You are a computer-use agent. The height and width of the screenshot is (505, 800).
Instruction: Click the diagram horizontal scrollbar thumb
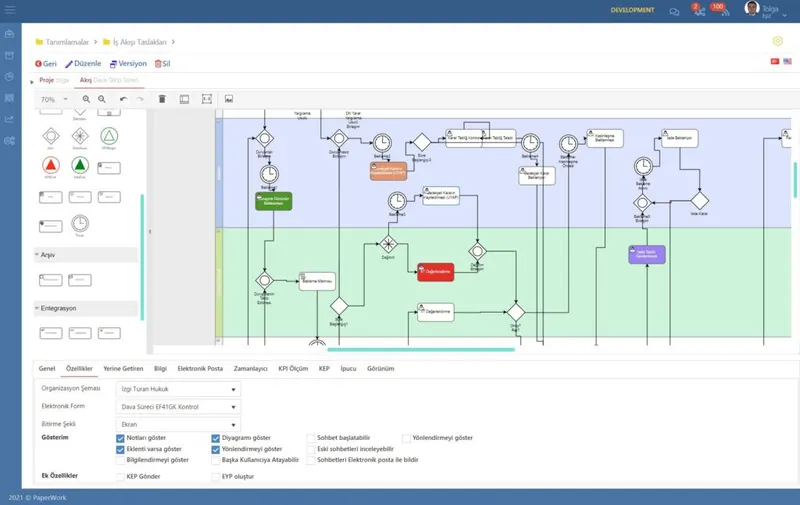(421, 349)
